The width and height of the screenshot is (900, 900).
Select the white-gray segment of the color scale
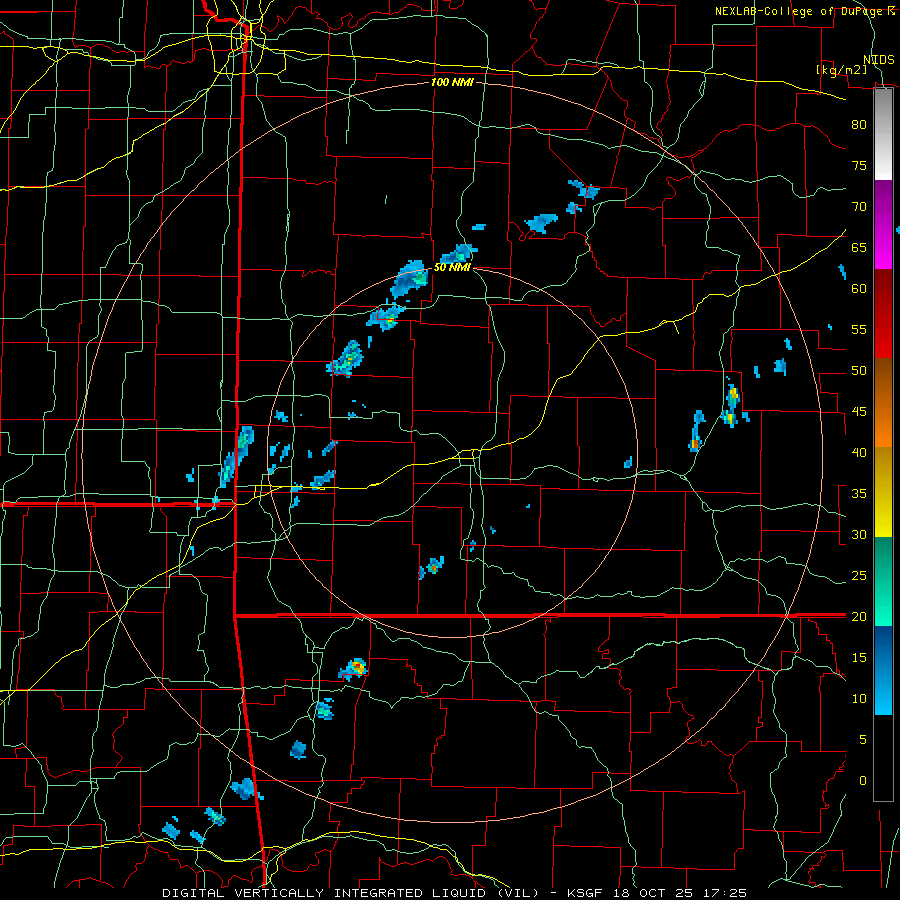pyautogui.click(x=883, y=135)
